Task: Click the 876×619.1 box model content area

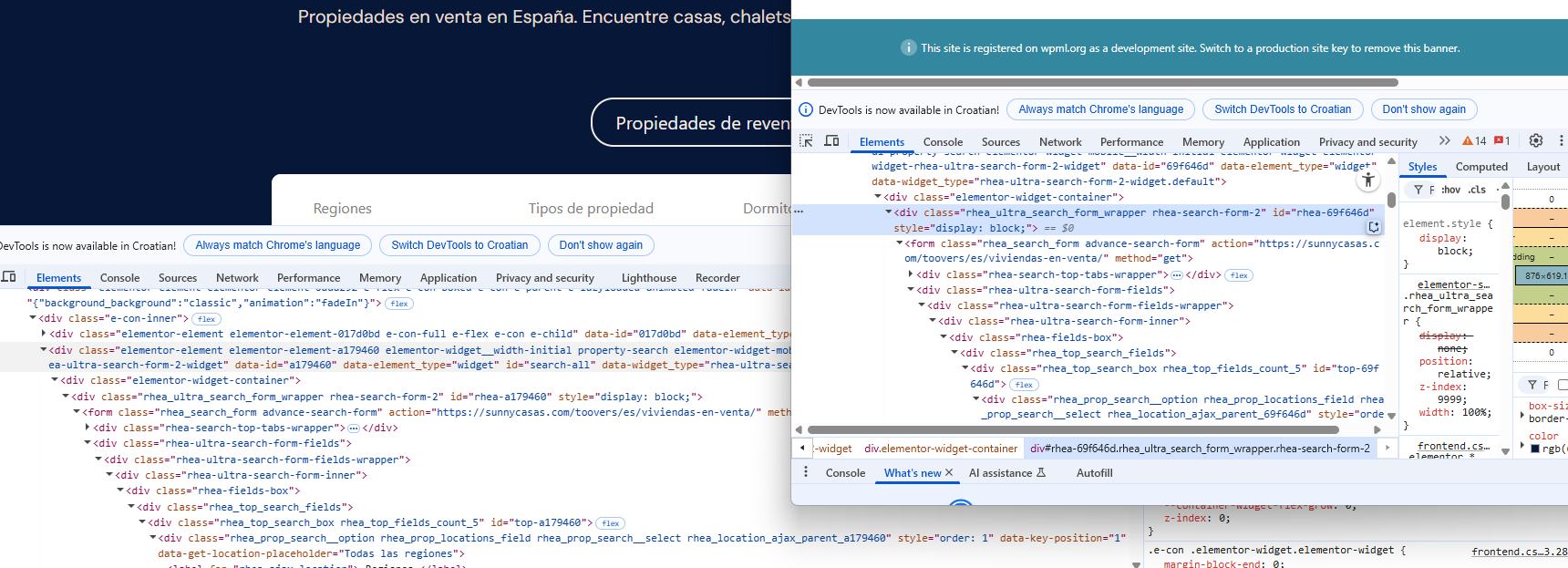Action: 1541,276
